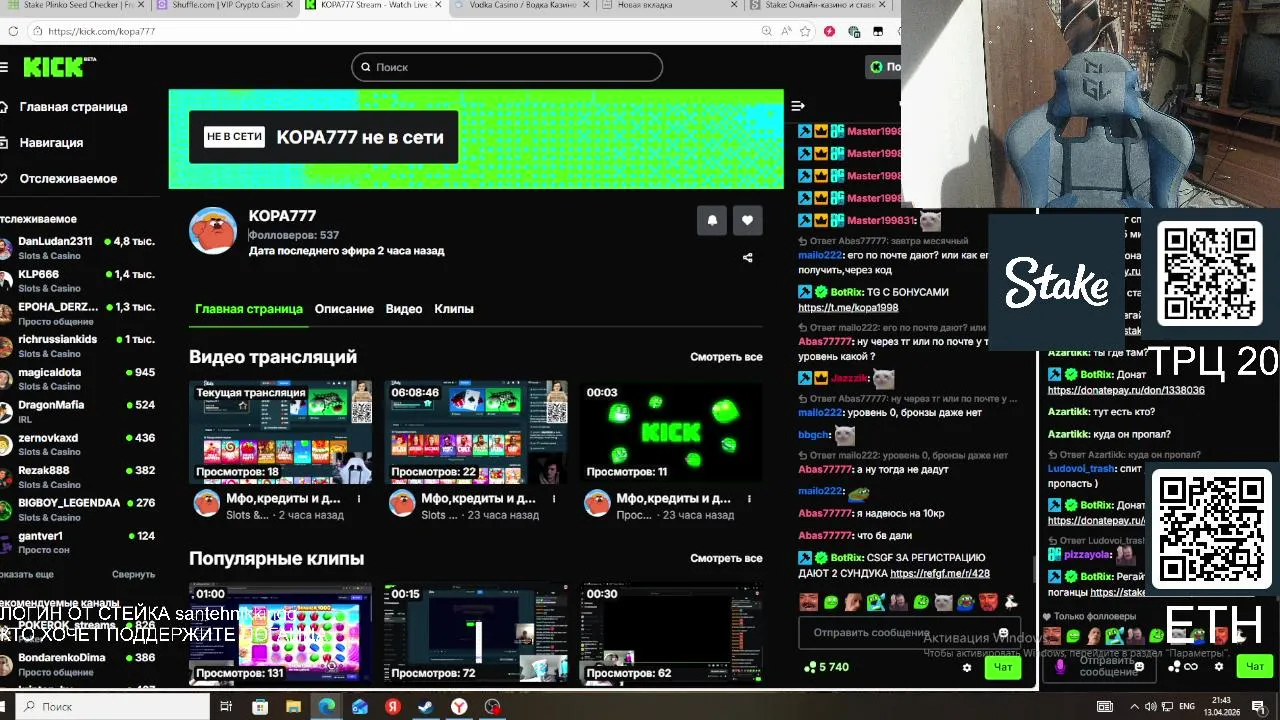The width and height of the screenshot is (1280, 720).
Task: Add page to favorites with the star icon
Action: pyautogui.click(x=805, y=31)
